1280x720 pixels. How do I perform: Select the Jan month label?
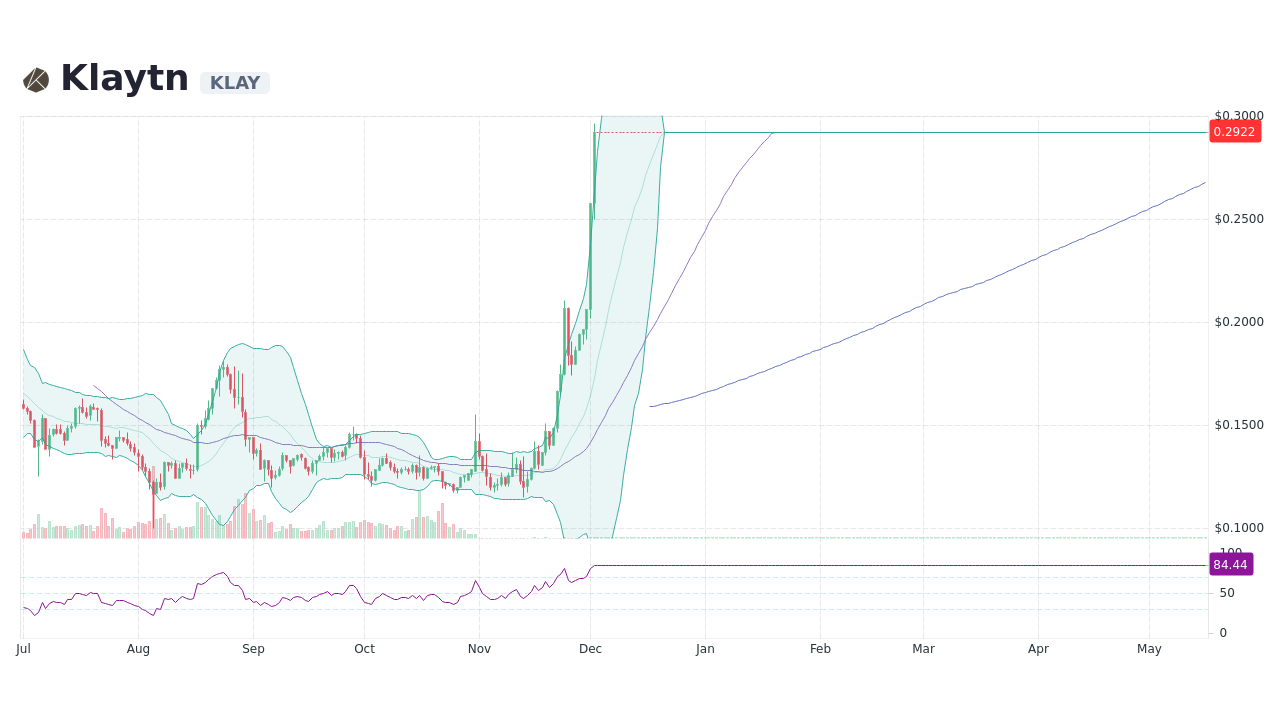705,648
